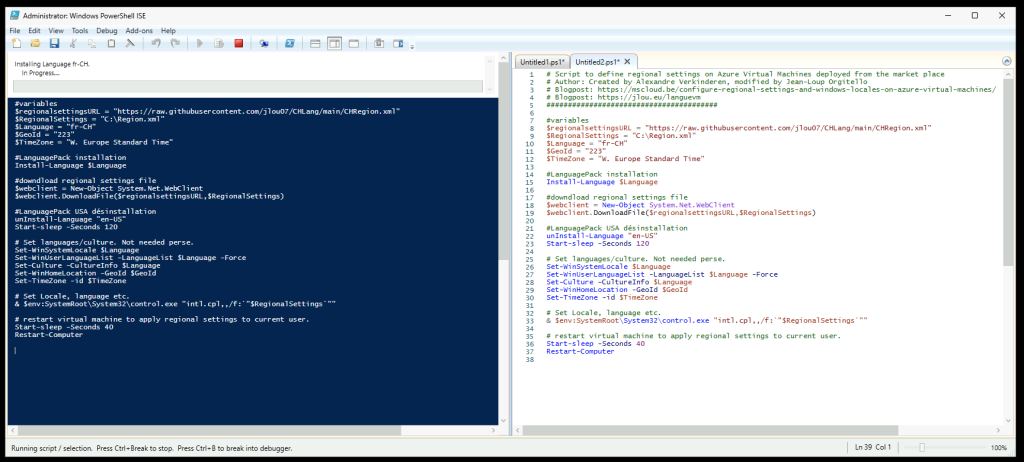Click the language install progress bar

tap(248, 86)
